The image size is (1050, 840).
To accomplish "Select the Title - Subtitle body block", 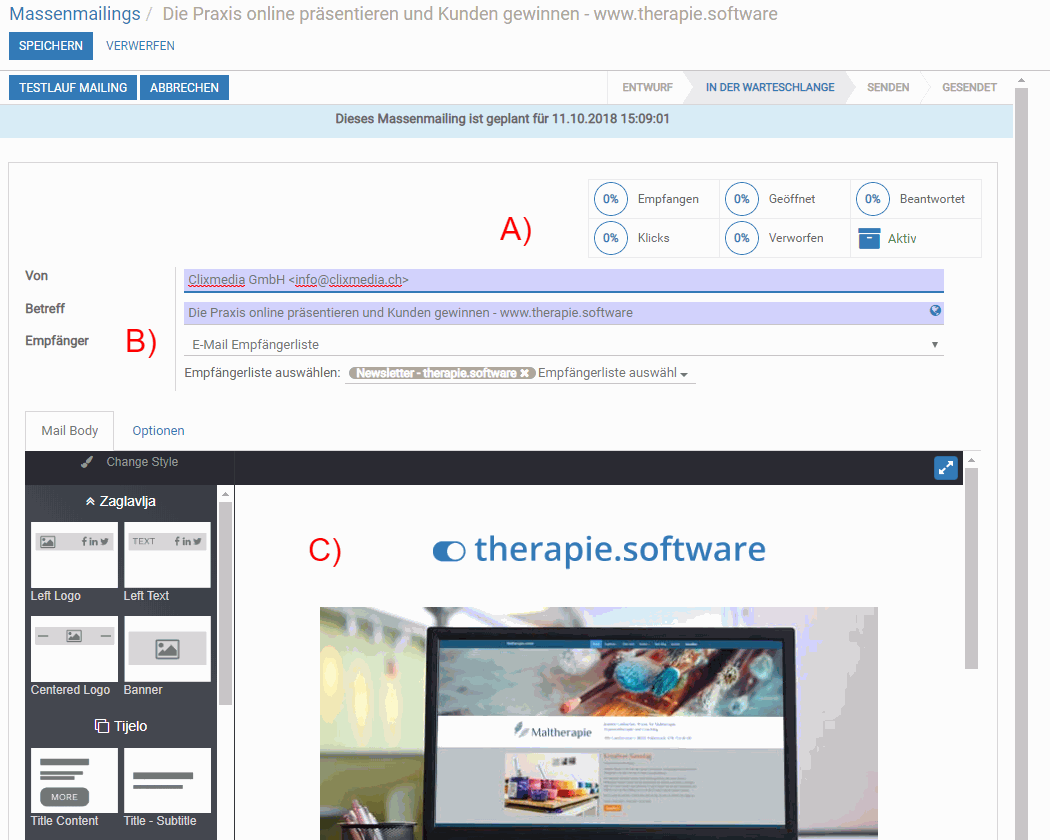I will 167,780.
